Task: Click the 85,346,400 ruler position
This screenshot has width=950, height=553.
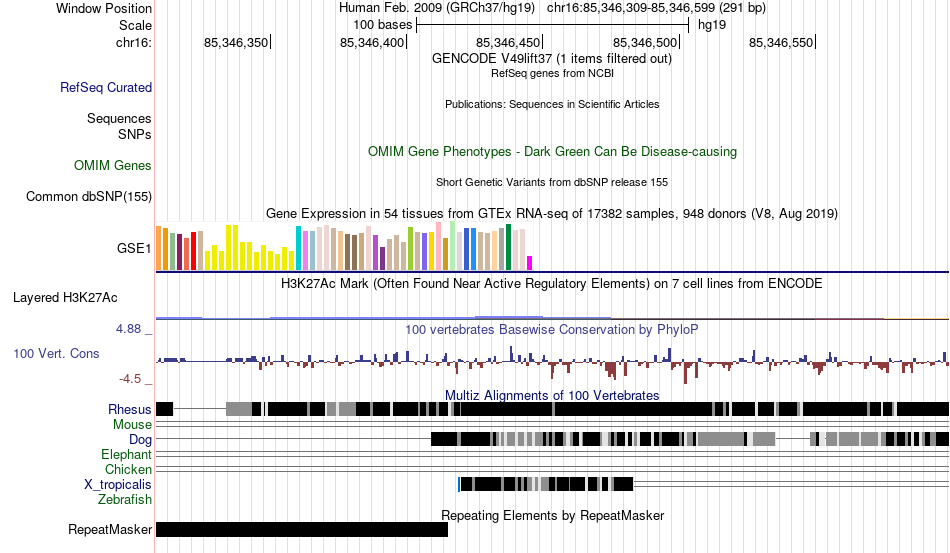Action: click(372, 42)
